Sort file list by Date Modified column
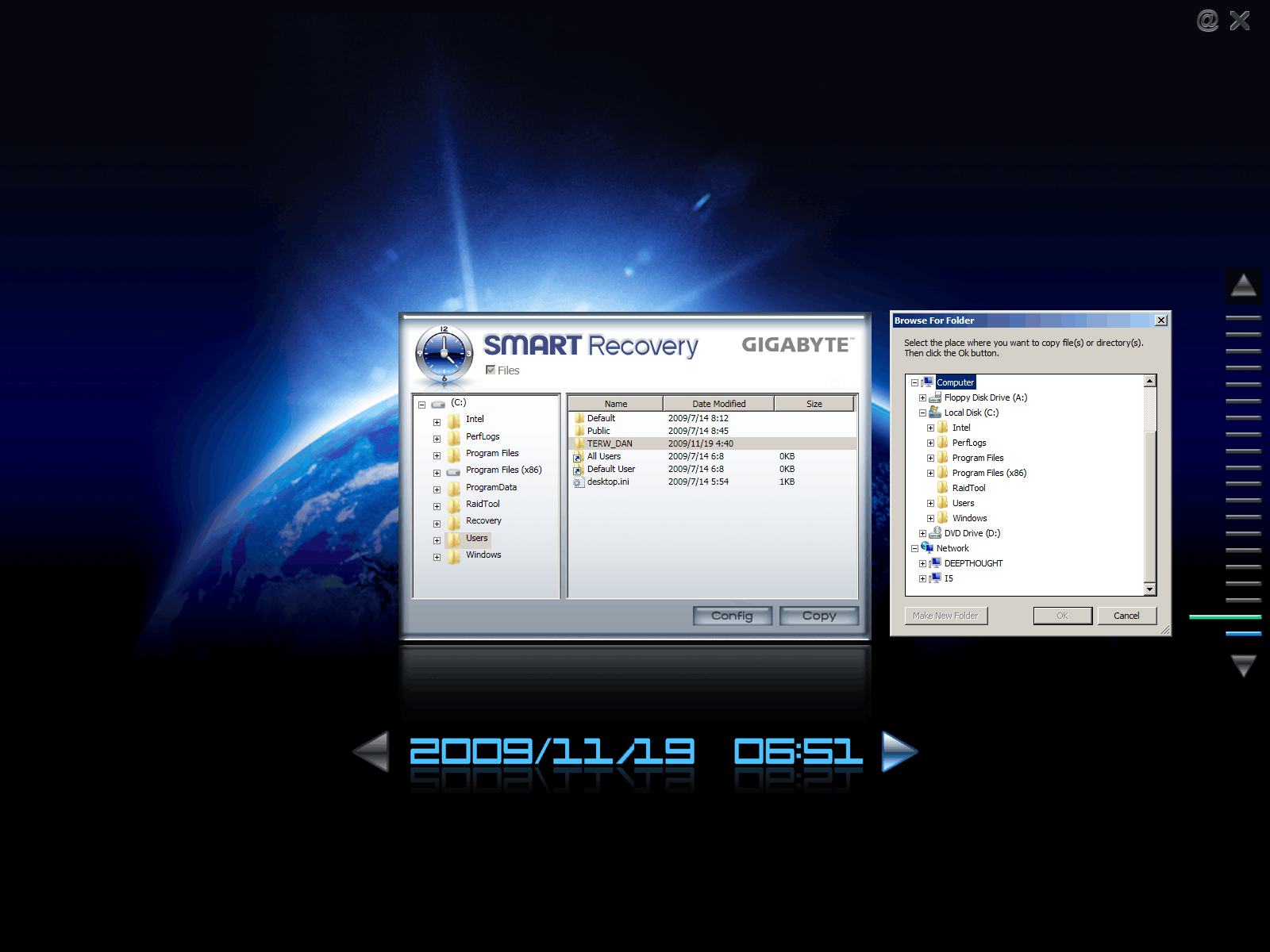Viewport: 1270px width, 952px height. coord(718,404)
